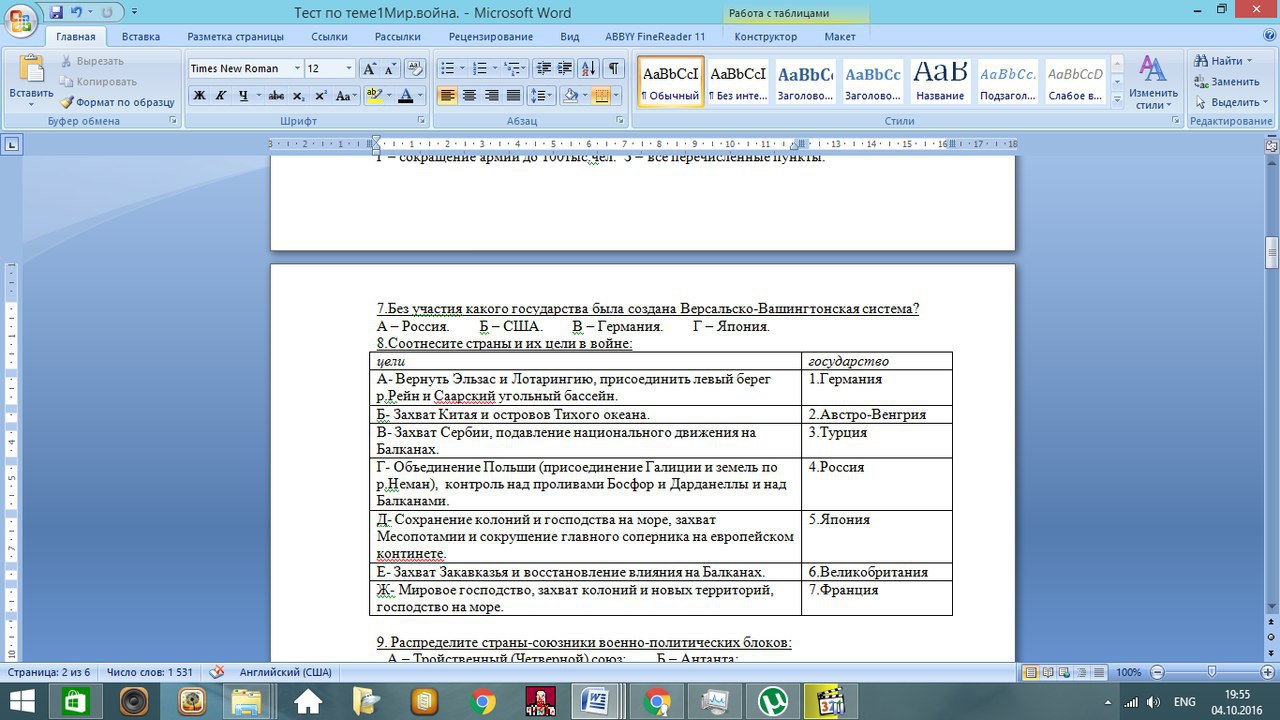Open the font size 12 dropdown
This screenshot has height=720, width=1280.
[x=349, y=69]
